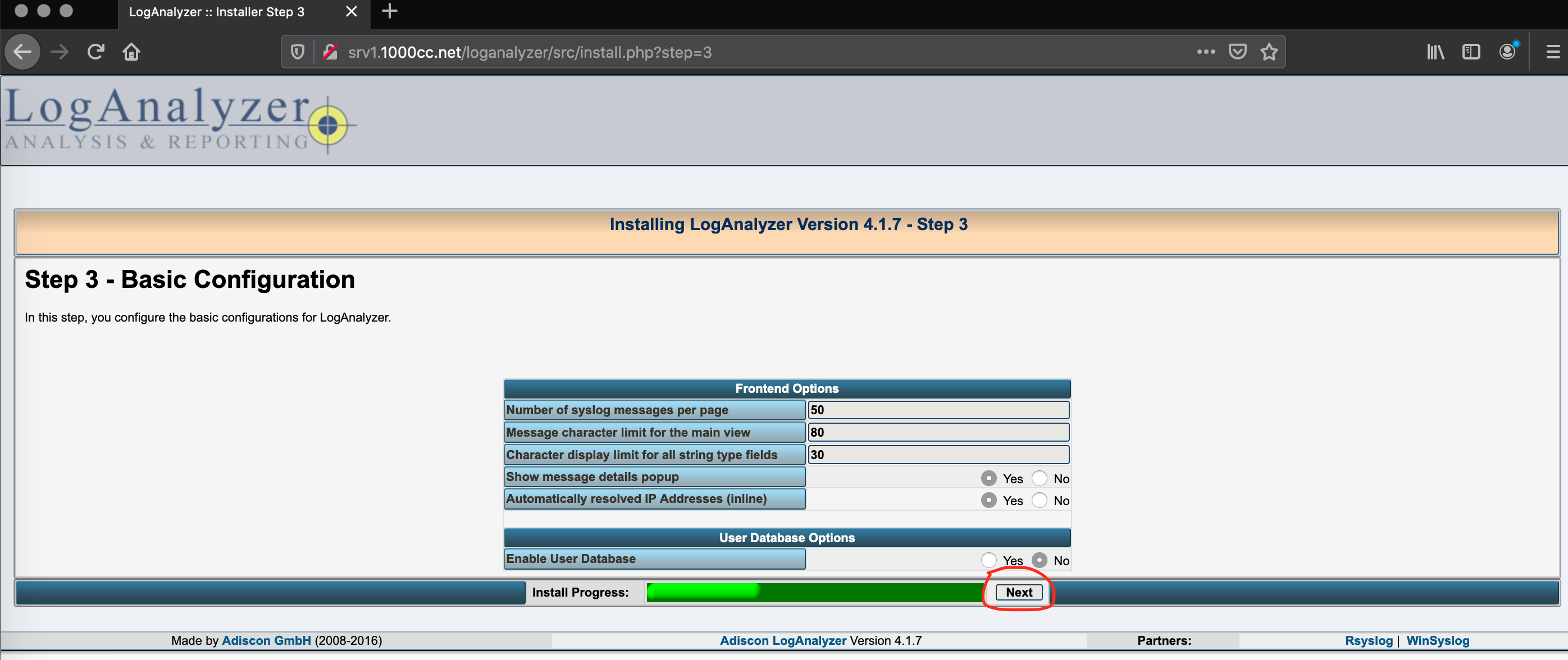Click the insecure connection padlock icon

pos(330,52)
